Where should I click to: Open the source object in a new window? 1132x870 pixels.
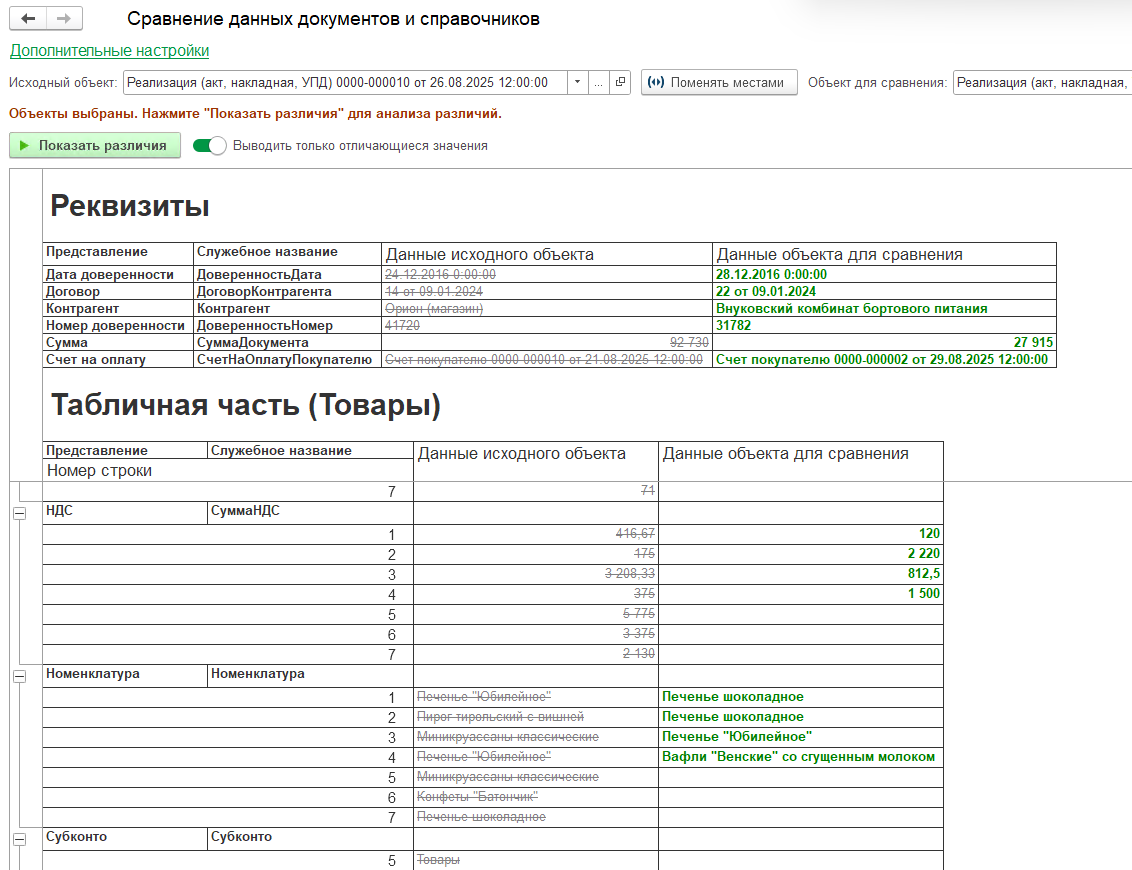pos(620,82)
